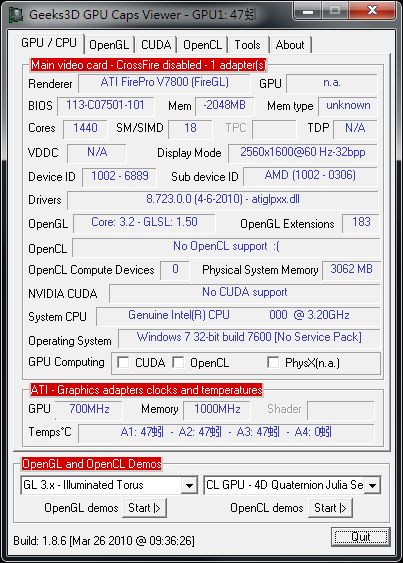Click the GPU Caps Viewer title bar icon
The image size is (403, 563).
pyautogui.click(x=16, y=15)
